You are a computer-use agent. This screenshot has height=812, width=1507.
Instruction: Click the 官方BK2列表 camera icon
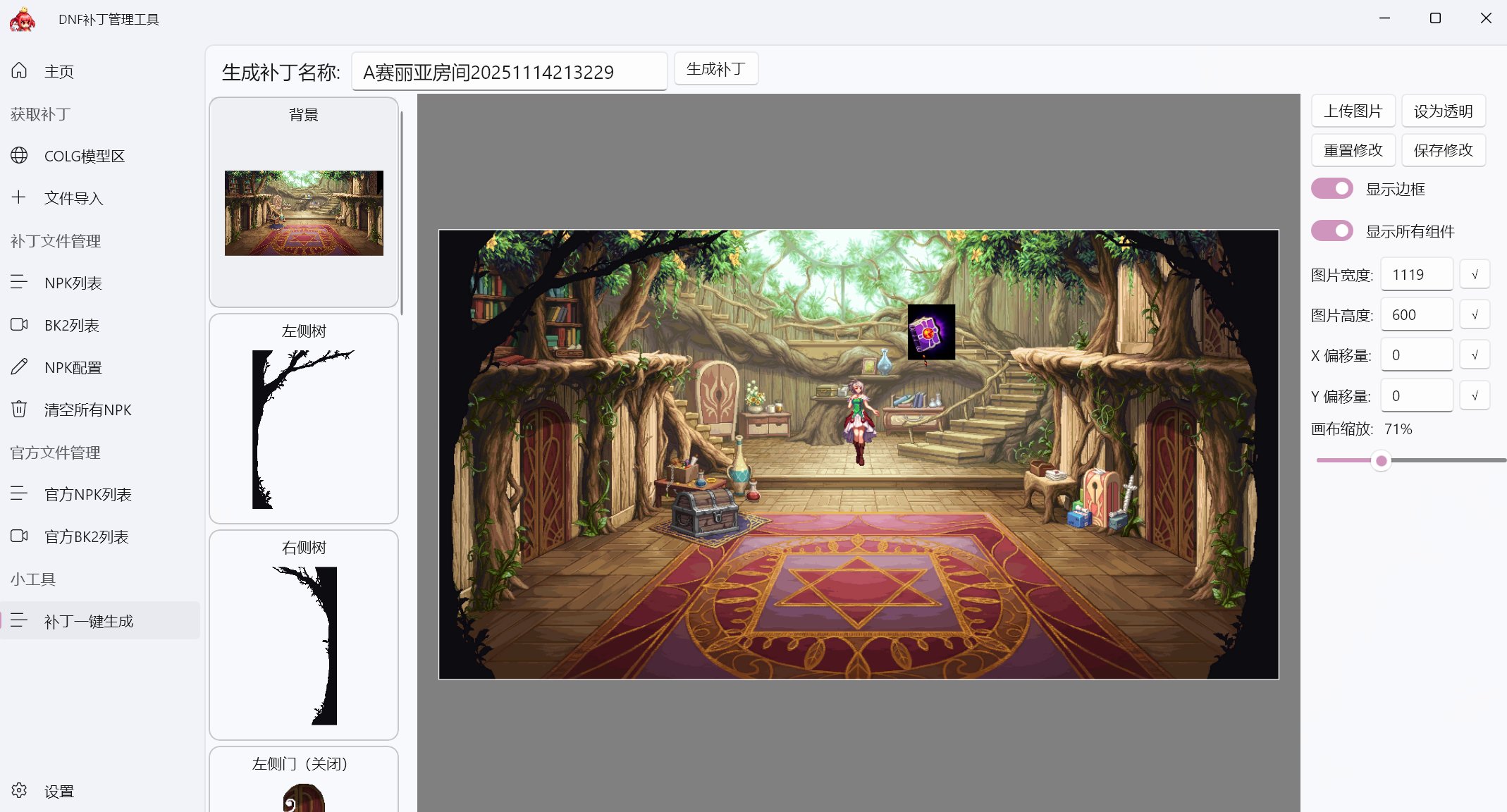[19, 536]
